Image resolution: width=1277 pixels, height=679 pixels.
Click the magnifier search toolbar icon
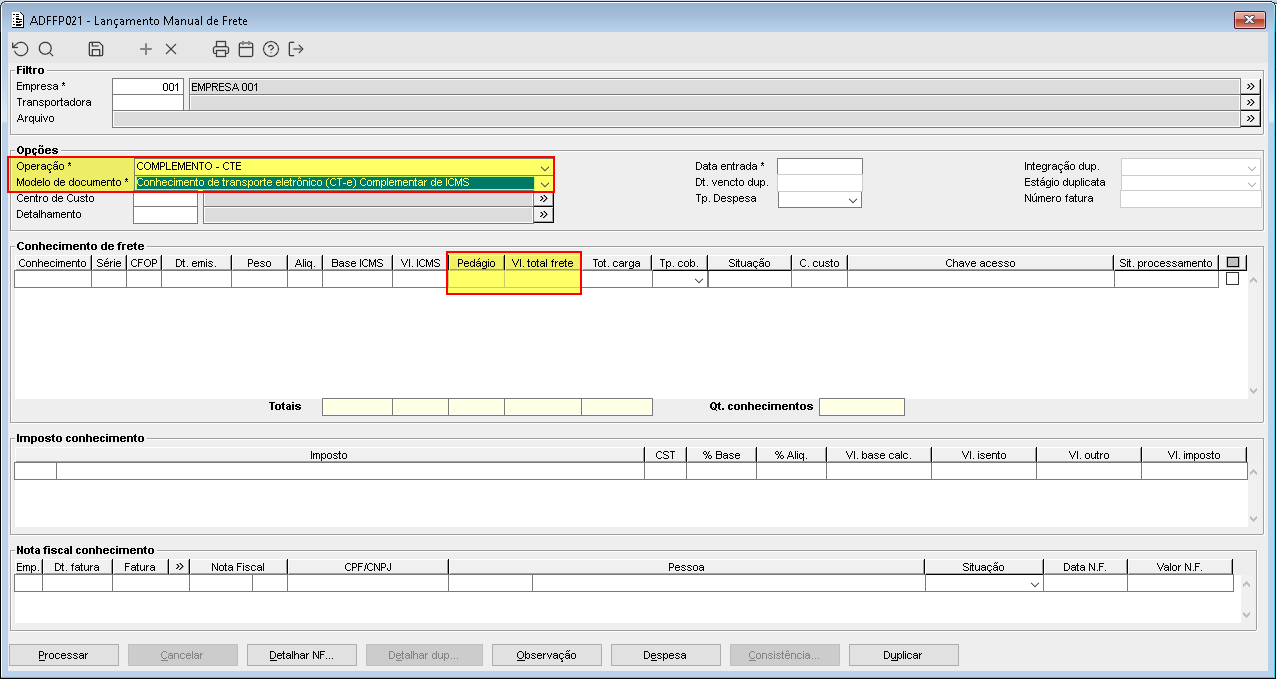point(46,49)
